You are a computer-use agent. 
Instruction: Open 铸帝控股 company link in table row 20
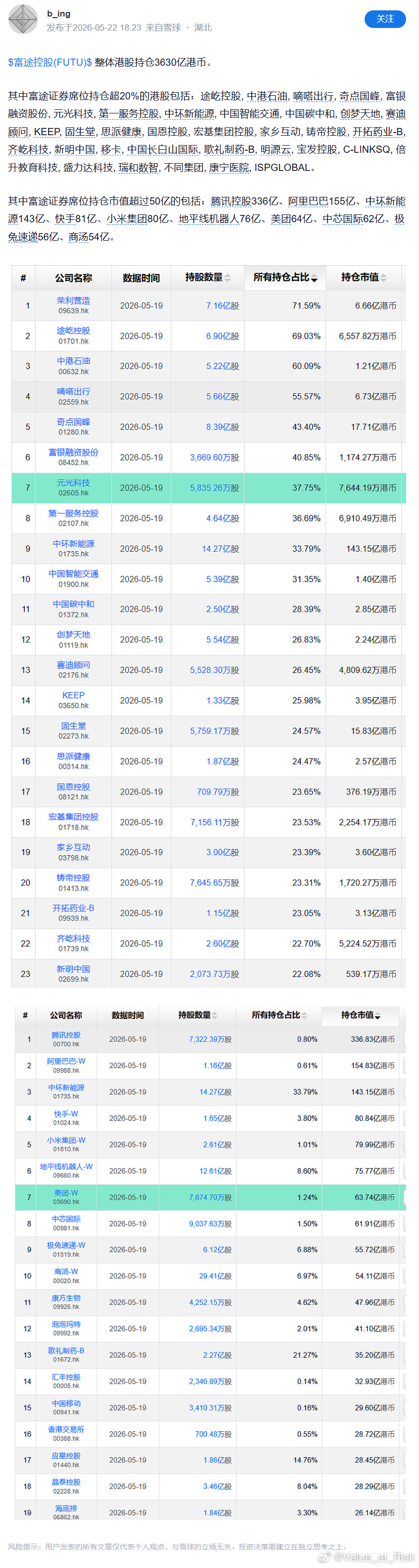[74, 877]
